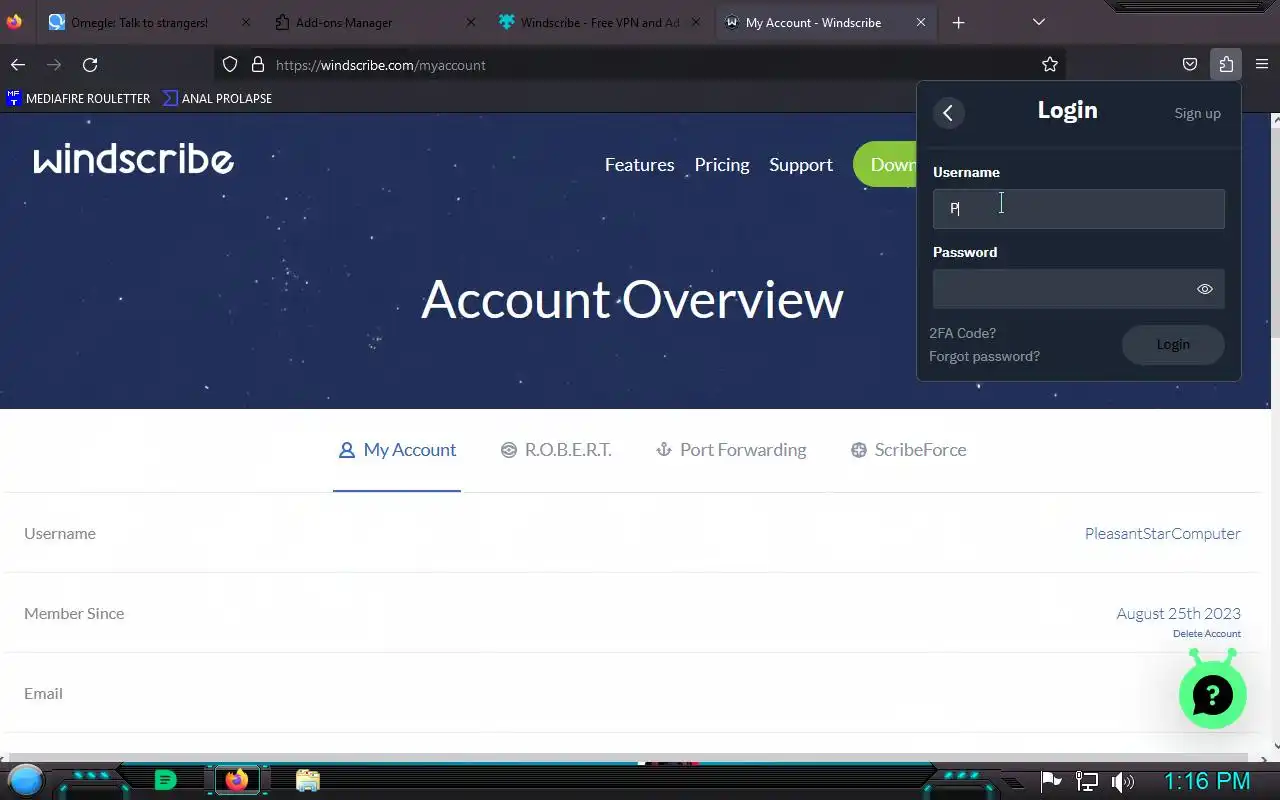The image size is (1280, 800).
Task: Switch to ScribeForce tab
Action: [x=909, y=450]
